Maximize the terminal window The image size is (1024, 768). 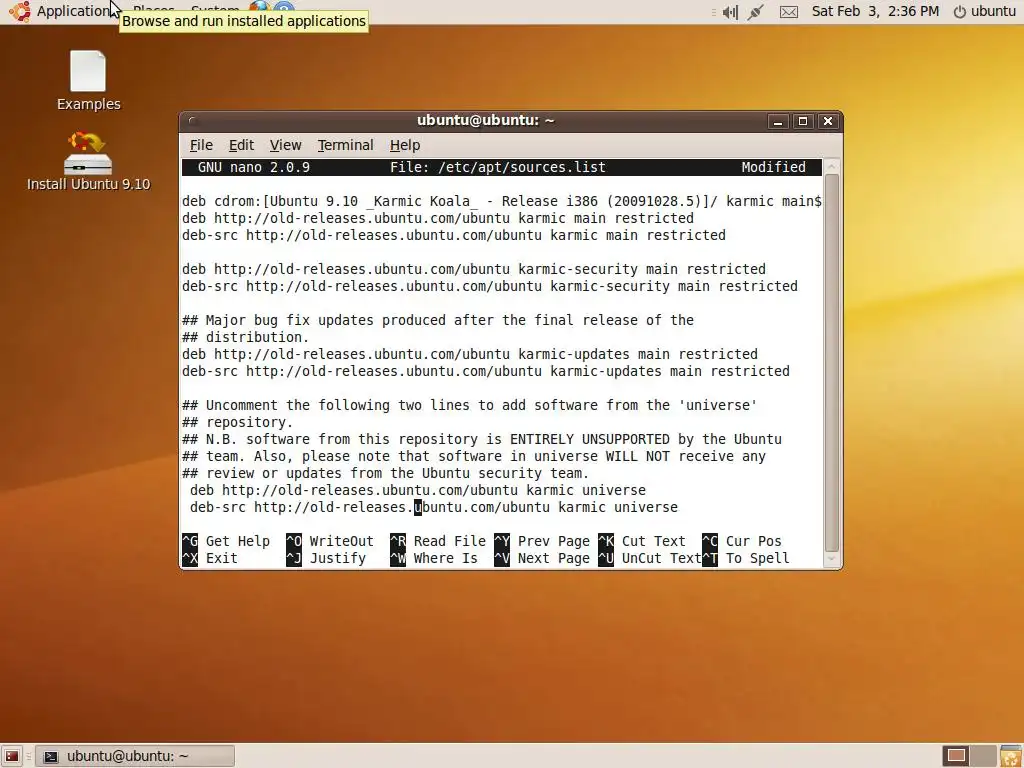point(803,121)
